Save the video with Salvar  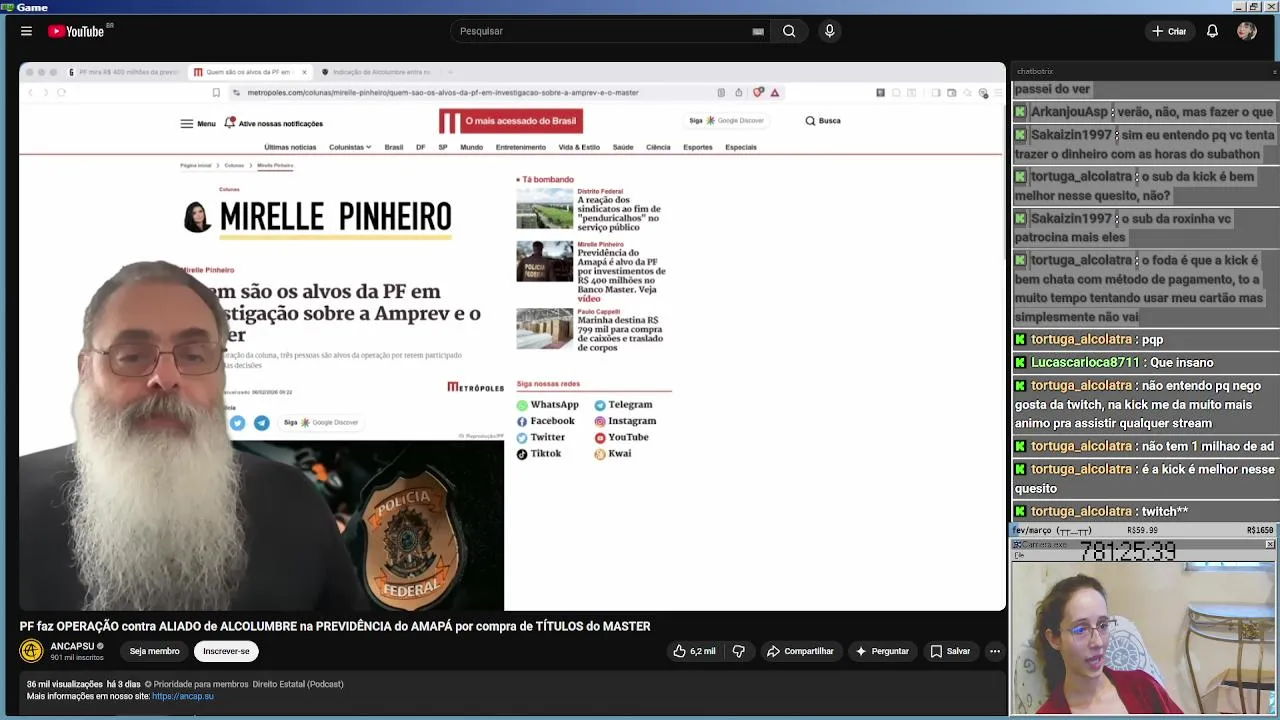pyautogui.click(x=950, y=651)
